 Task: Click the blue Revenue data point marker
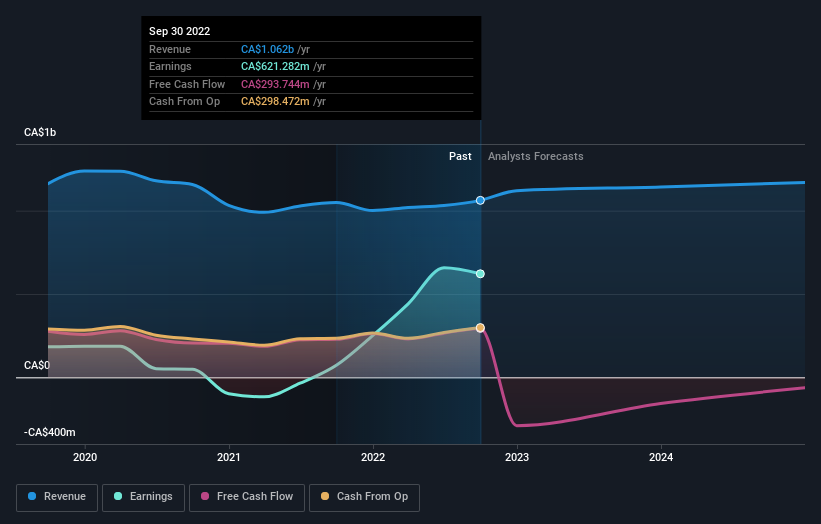[x=480, y=200]
